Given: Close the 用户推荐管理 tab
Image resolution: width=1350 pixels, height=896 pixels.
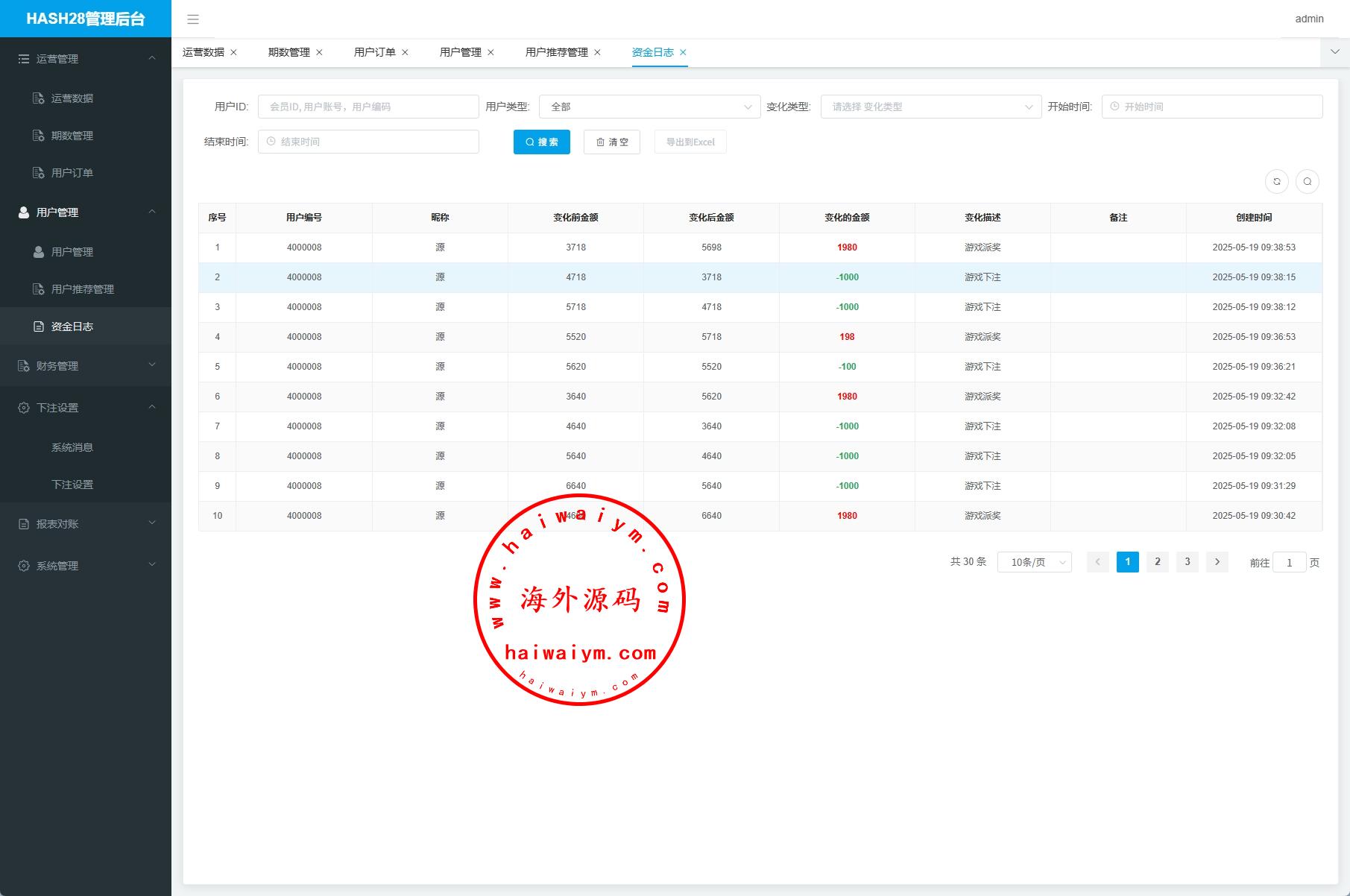Looking at the screenshot, I should pyautogui.click(x=597, y=52).
